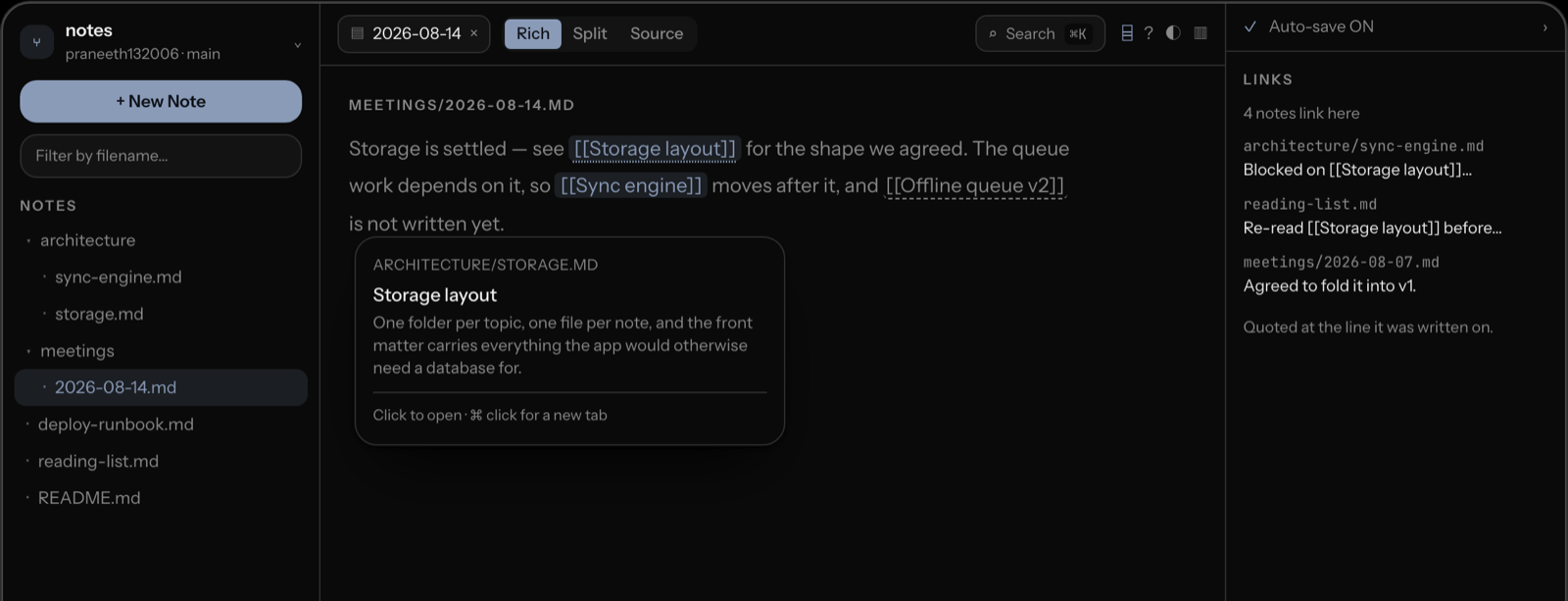Click the quote 'Re-read [[Storage layout]] before...'
The image size is (1568, 601).
[1372, 227]
